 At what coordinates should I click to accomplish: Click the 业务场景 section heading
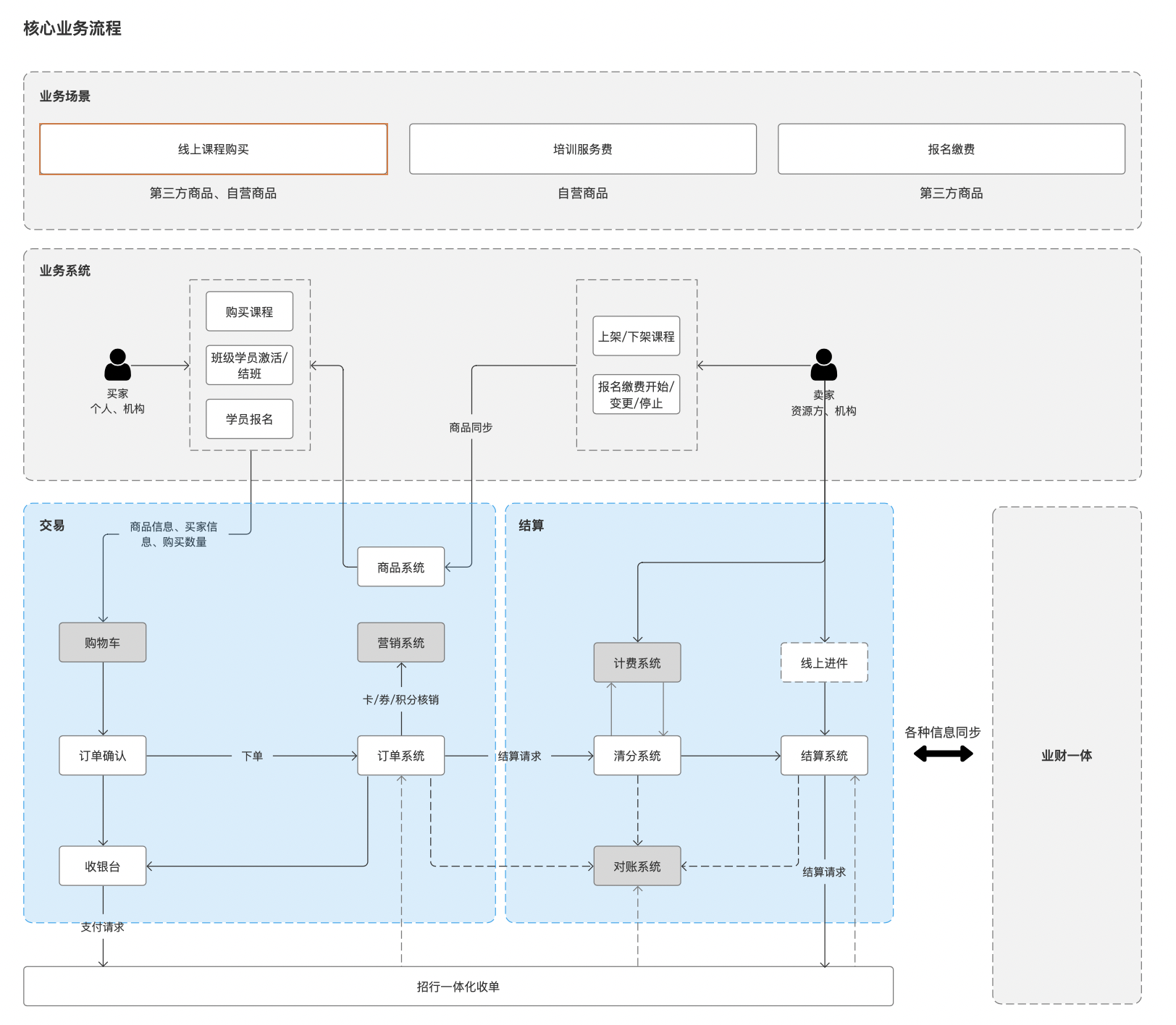65,96
